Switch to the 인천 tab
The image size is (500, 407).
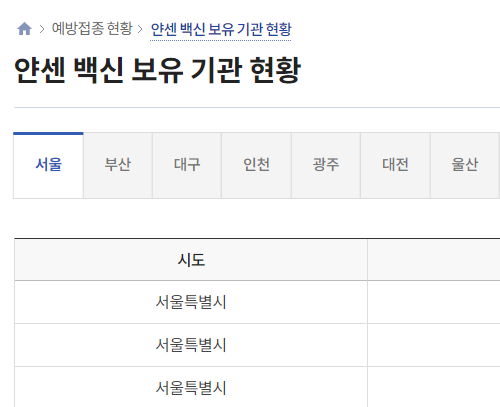(256, 165)
